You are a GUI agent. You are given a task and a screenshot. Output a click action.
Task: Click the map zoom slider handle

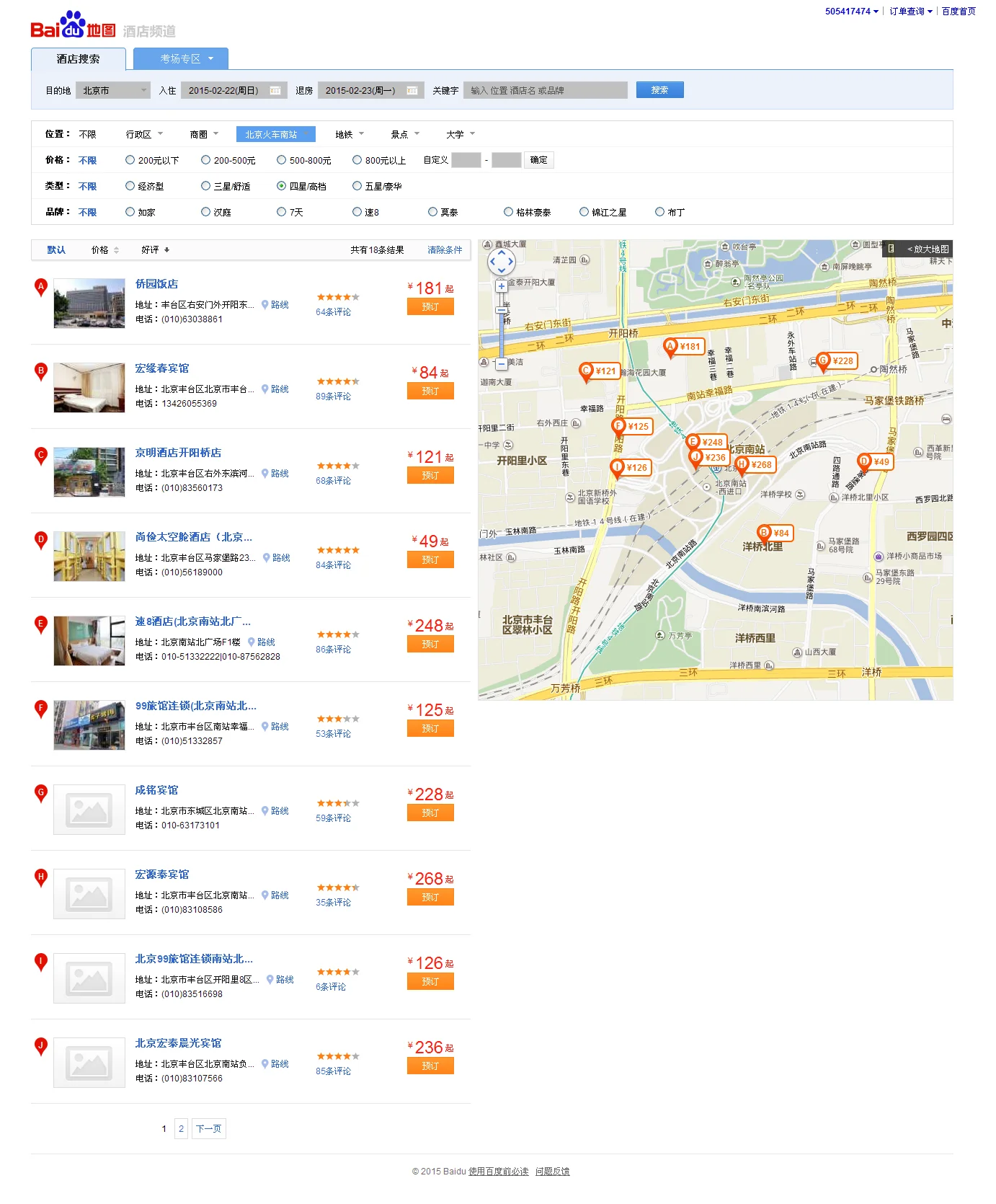(x=501, y=311)
